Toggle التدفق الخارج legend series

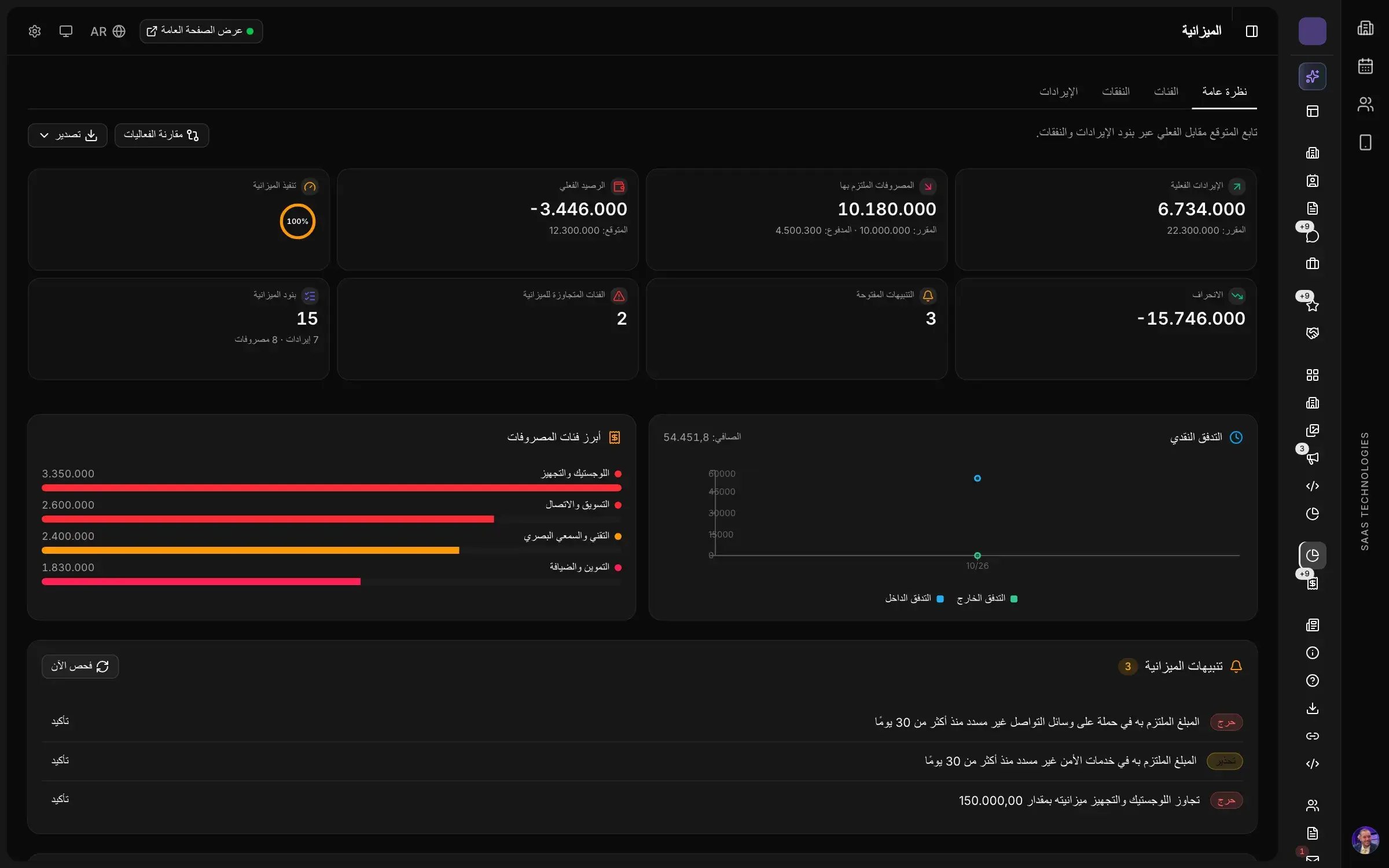point(987,598)
